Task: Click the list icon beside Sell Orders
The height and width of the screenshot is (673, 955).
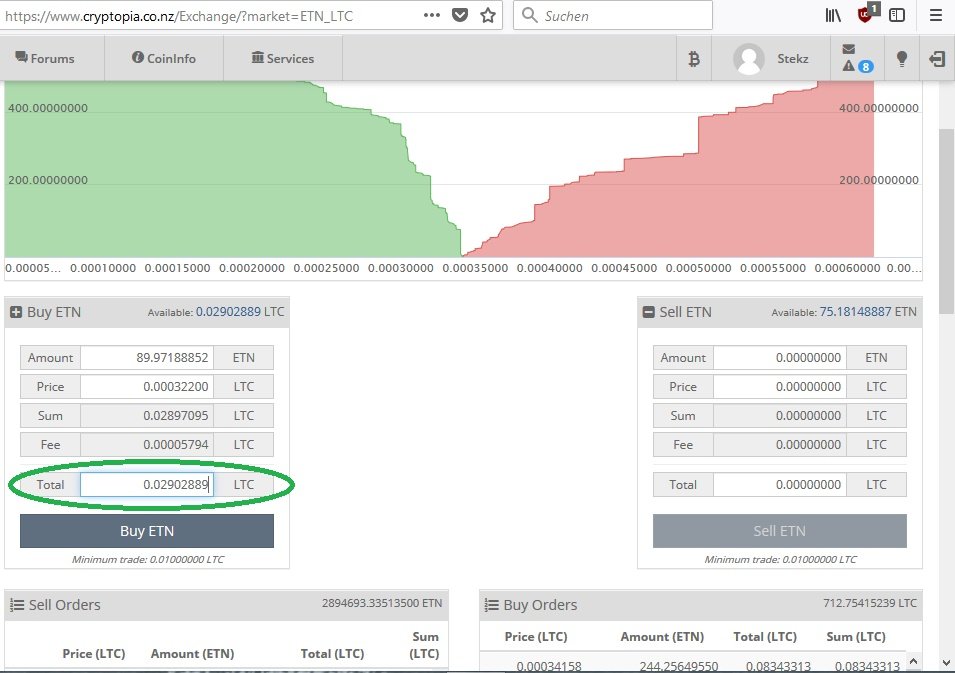Action: (17, 605)
